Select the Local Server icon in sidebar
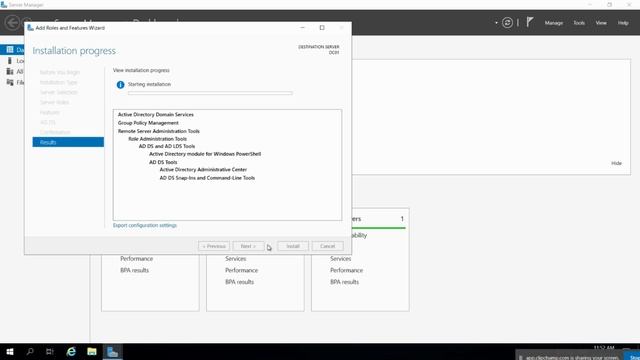640x360 pixels. [10, 60]
